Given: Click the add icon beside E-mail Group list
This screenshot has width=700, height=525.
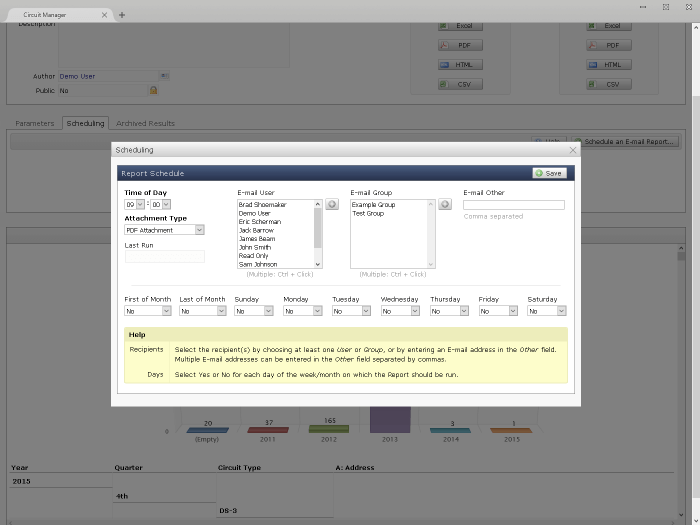Looking at the screenshot, I should click(445, 205).
